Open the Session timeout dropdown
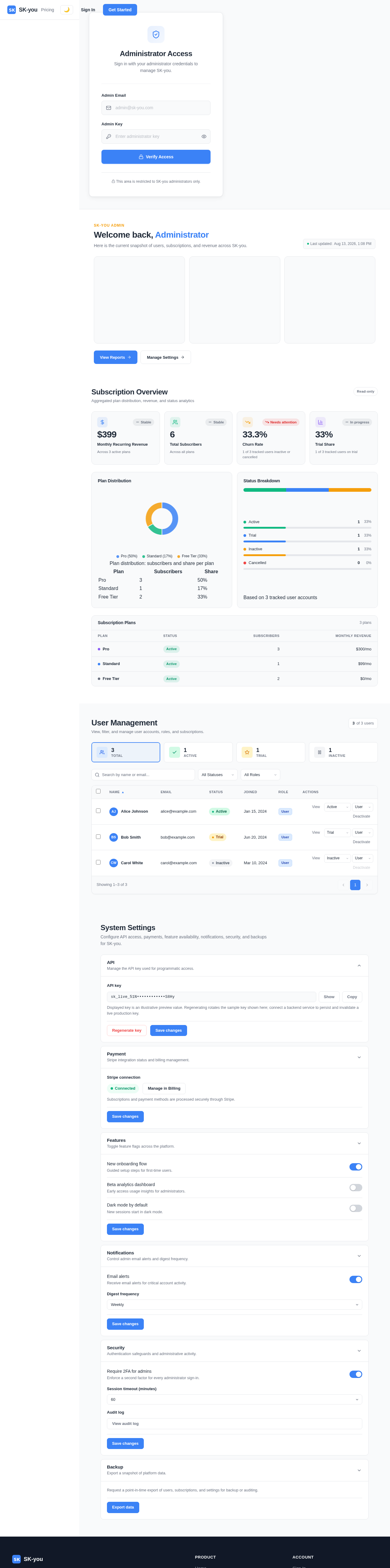Screen dimensions: 390x1568 pyautogui.click(x=234, y=1399)
